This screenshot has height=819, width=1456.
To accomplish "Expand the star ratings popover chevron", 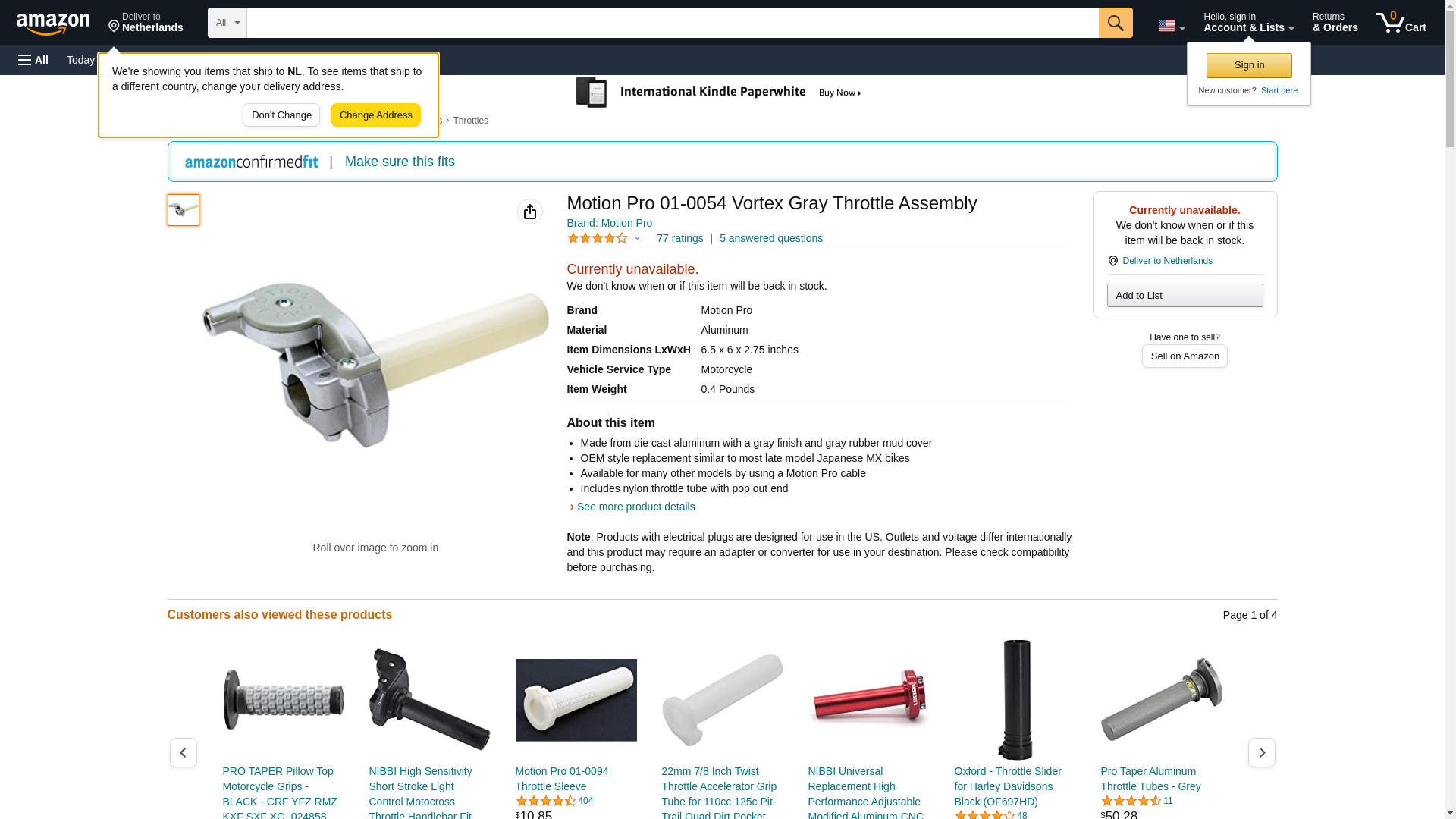I will point(637,239).
